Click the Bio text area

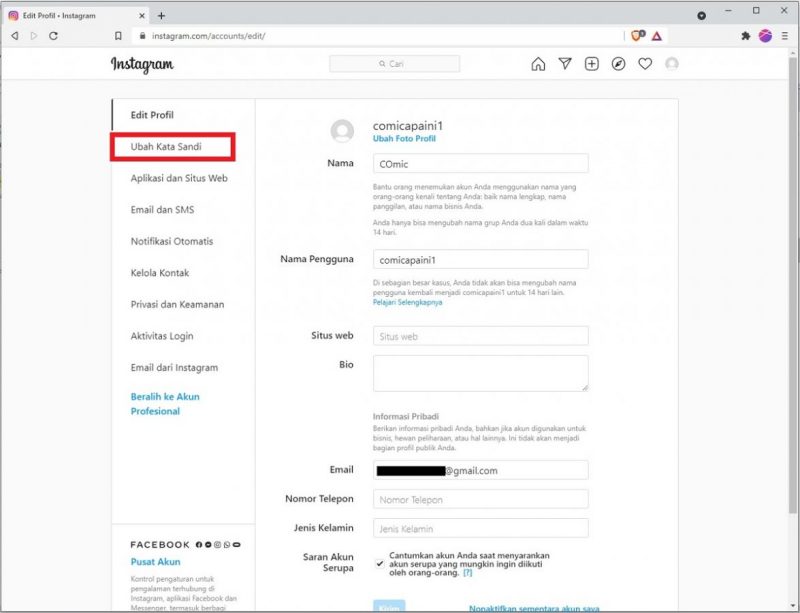481,374
